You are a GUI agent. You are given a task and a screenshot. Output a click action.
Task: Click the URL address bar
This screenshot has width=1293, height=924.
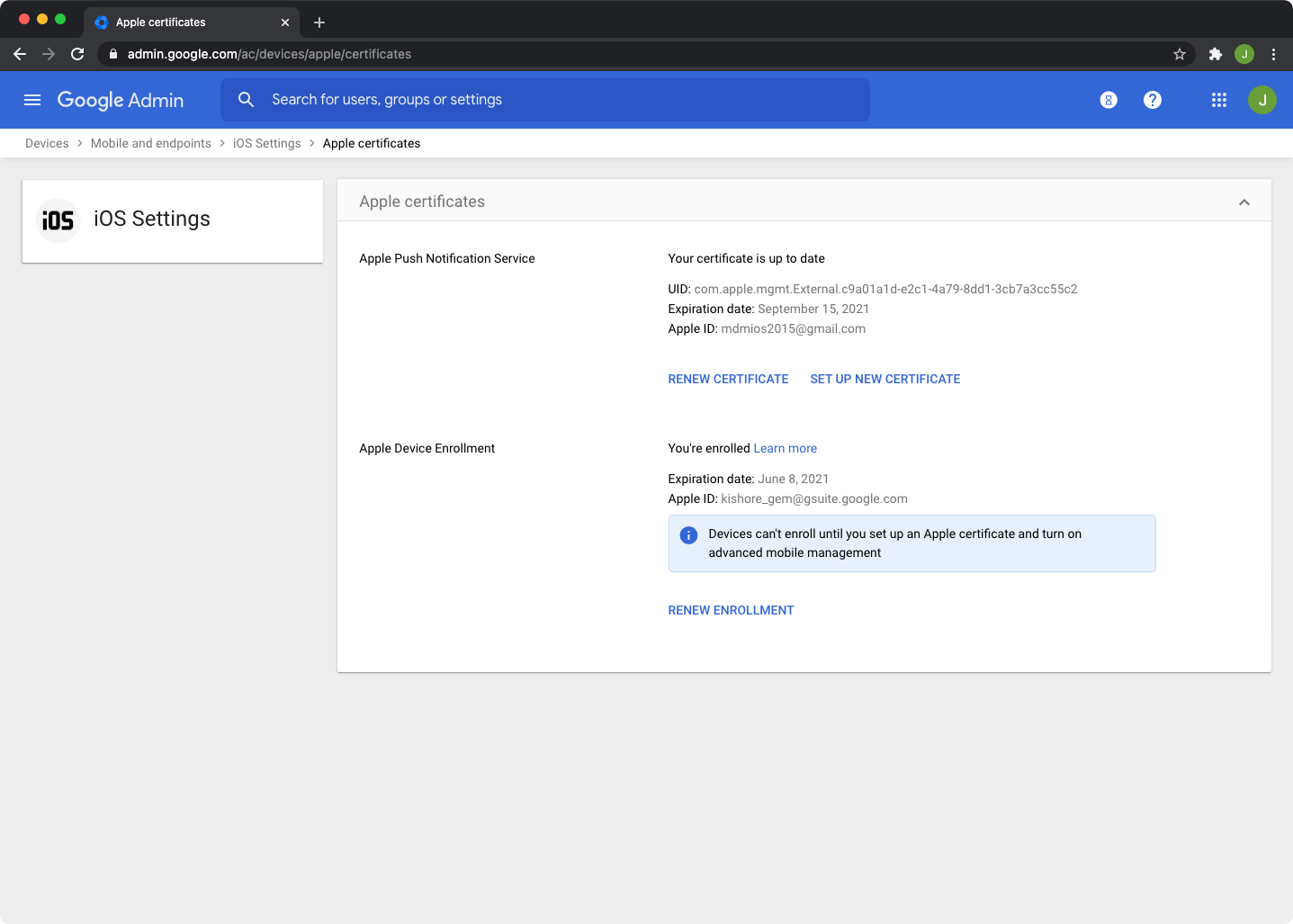tap(646, 54)
